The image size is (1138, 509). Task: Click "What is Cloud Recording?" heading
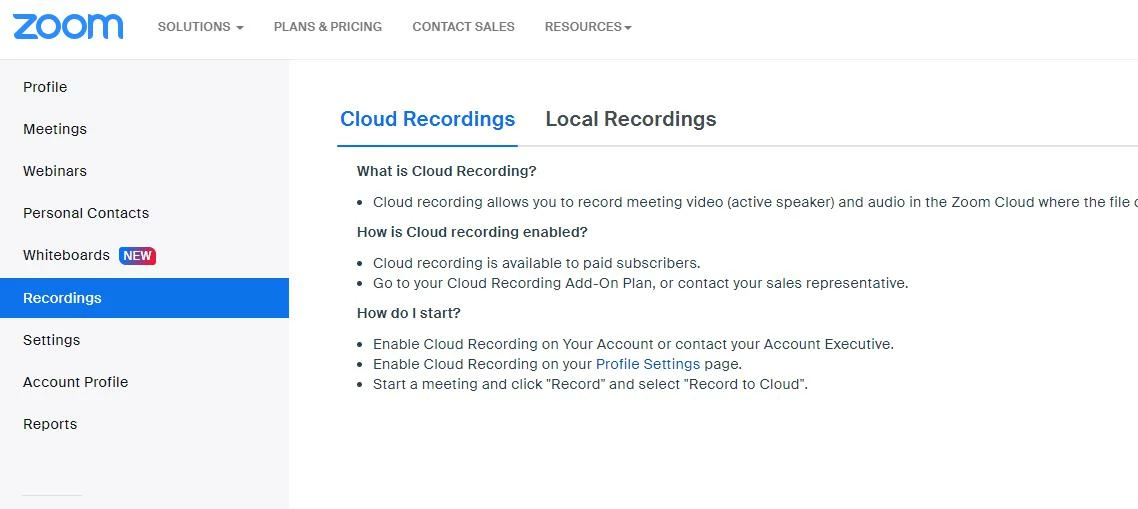[446, 171]
